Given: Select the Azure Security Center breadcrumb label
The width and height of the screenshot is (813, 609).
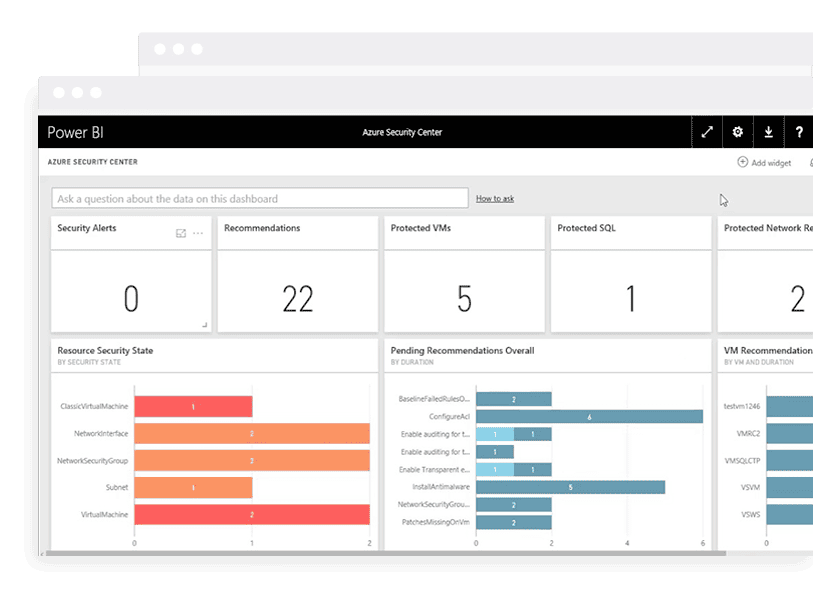Looking at the screenshot, I should click(x=93, y=161).
